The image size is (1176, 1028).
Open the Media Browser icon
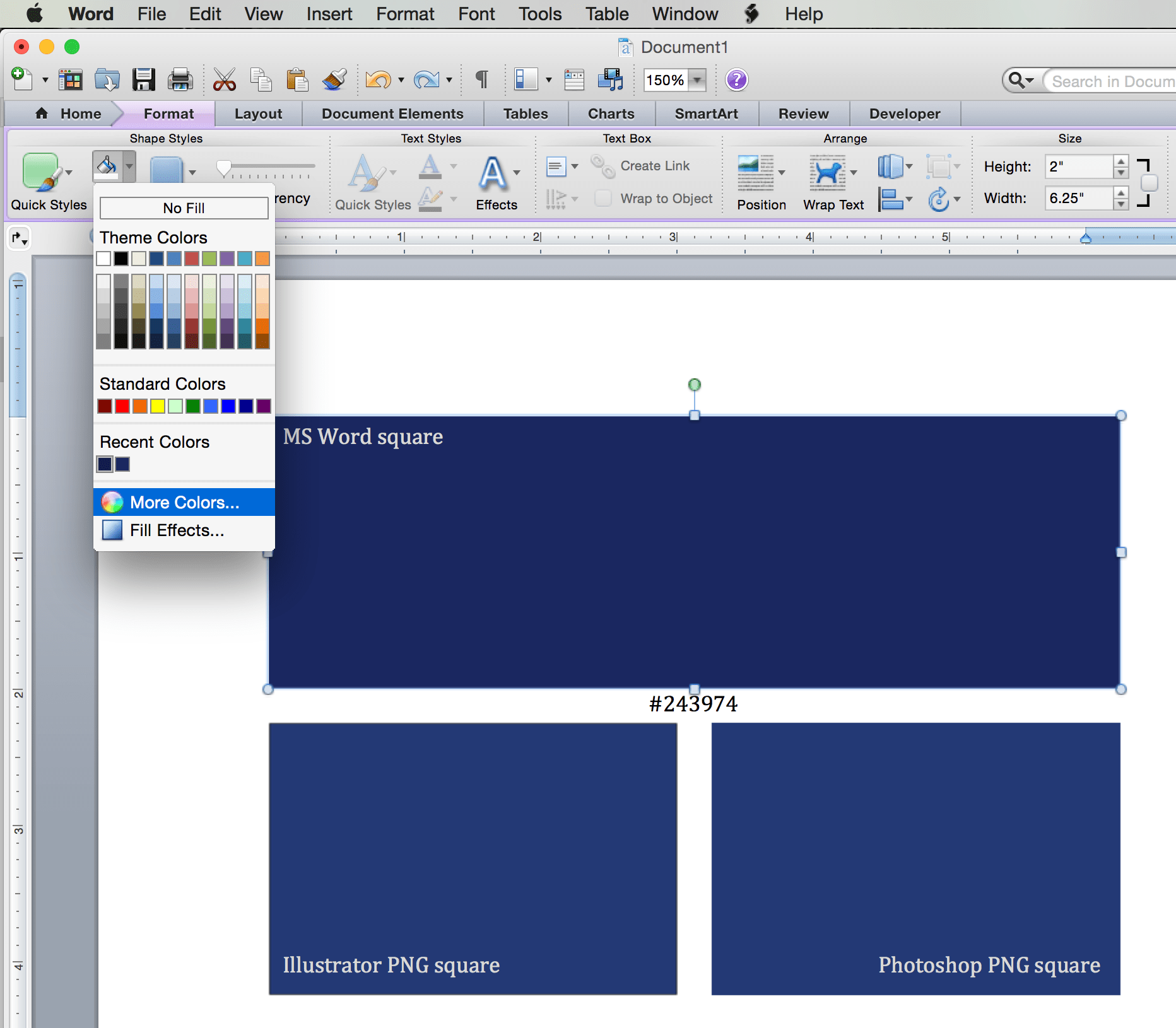coord(611,79)
